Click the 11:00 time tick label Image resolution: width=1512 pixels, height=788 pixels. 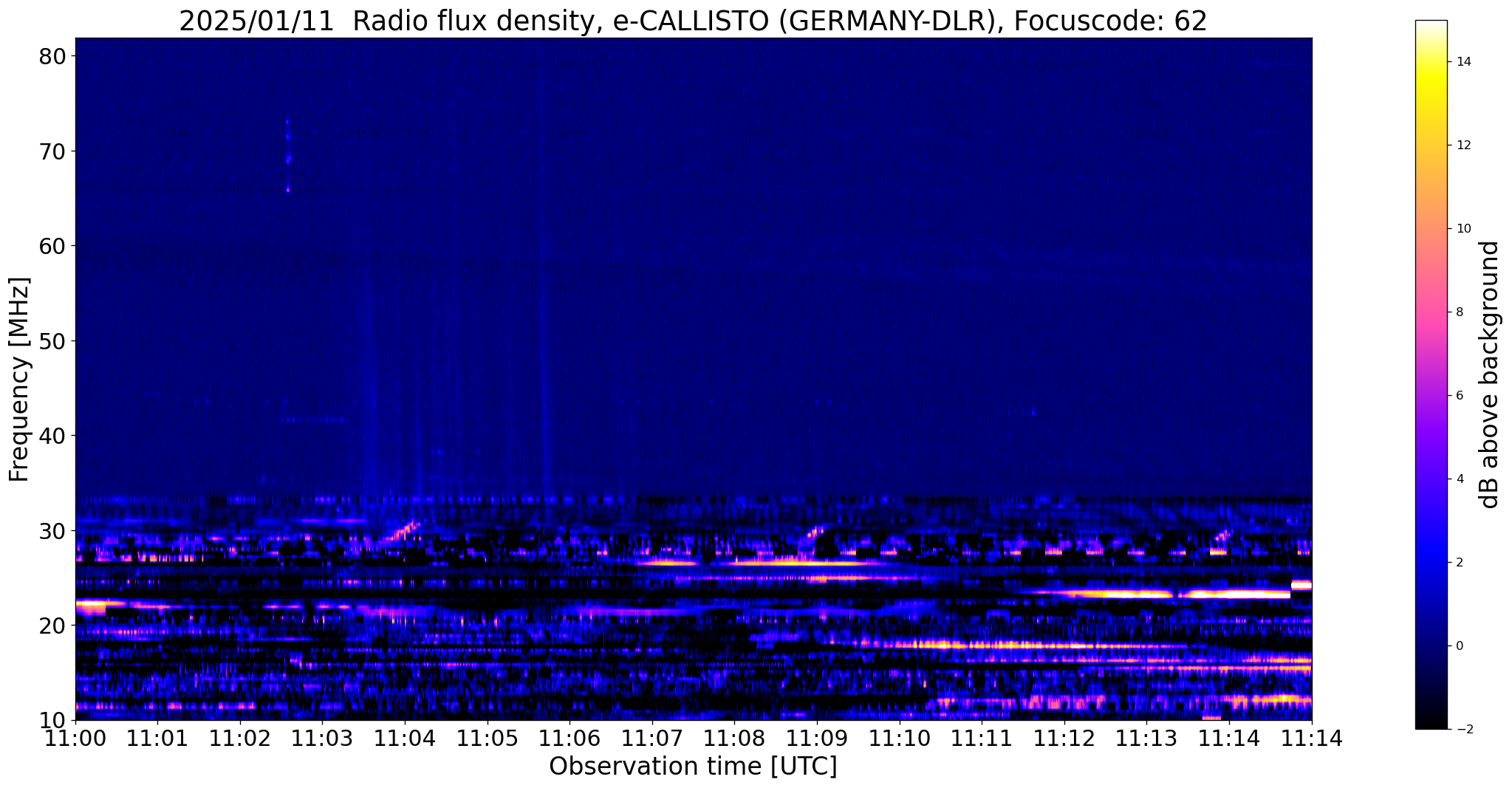pos(75,738)
